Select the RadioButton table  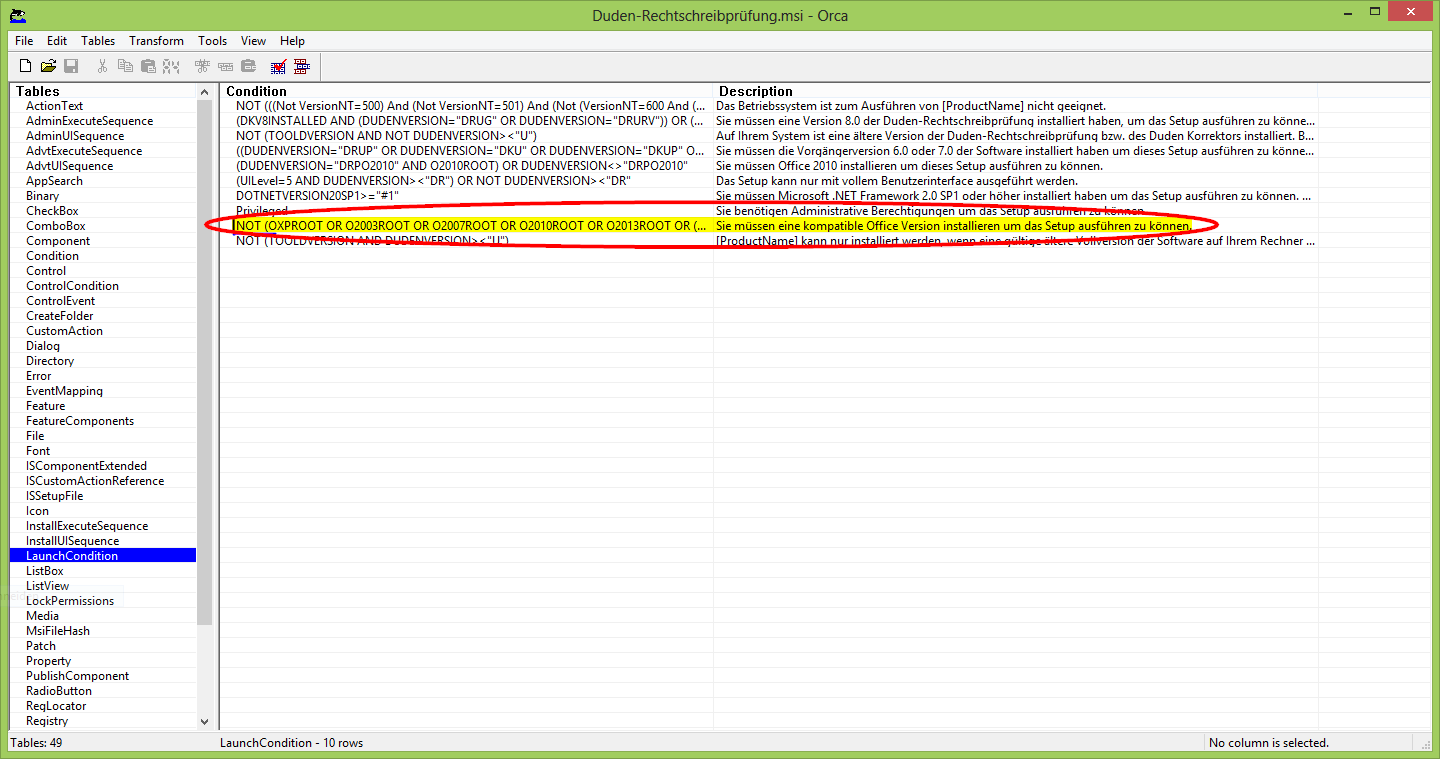point(59,691)
